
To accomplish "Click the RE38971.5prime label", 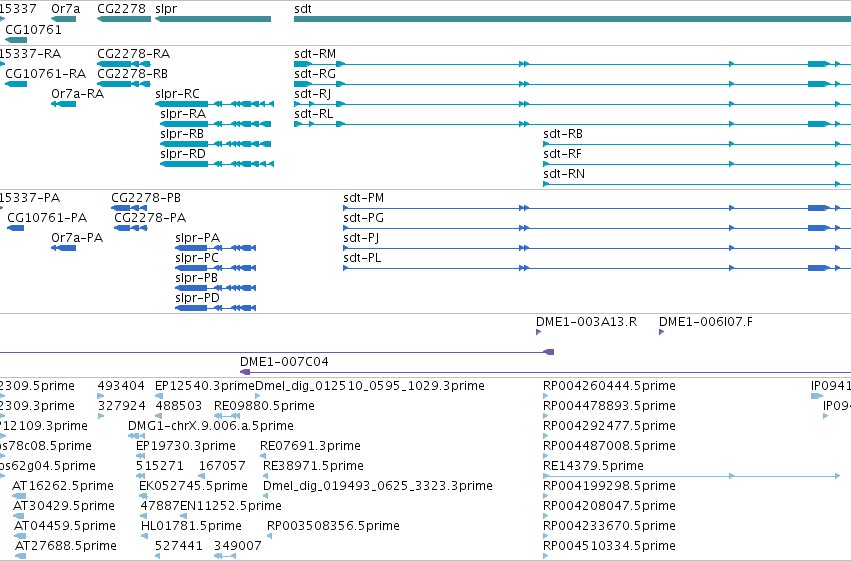I will pos(313,466).
